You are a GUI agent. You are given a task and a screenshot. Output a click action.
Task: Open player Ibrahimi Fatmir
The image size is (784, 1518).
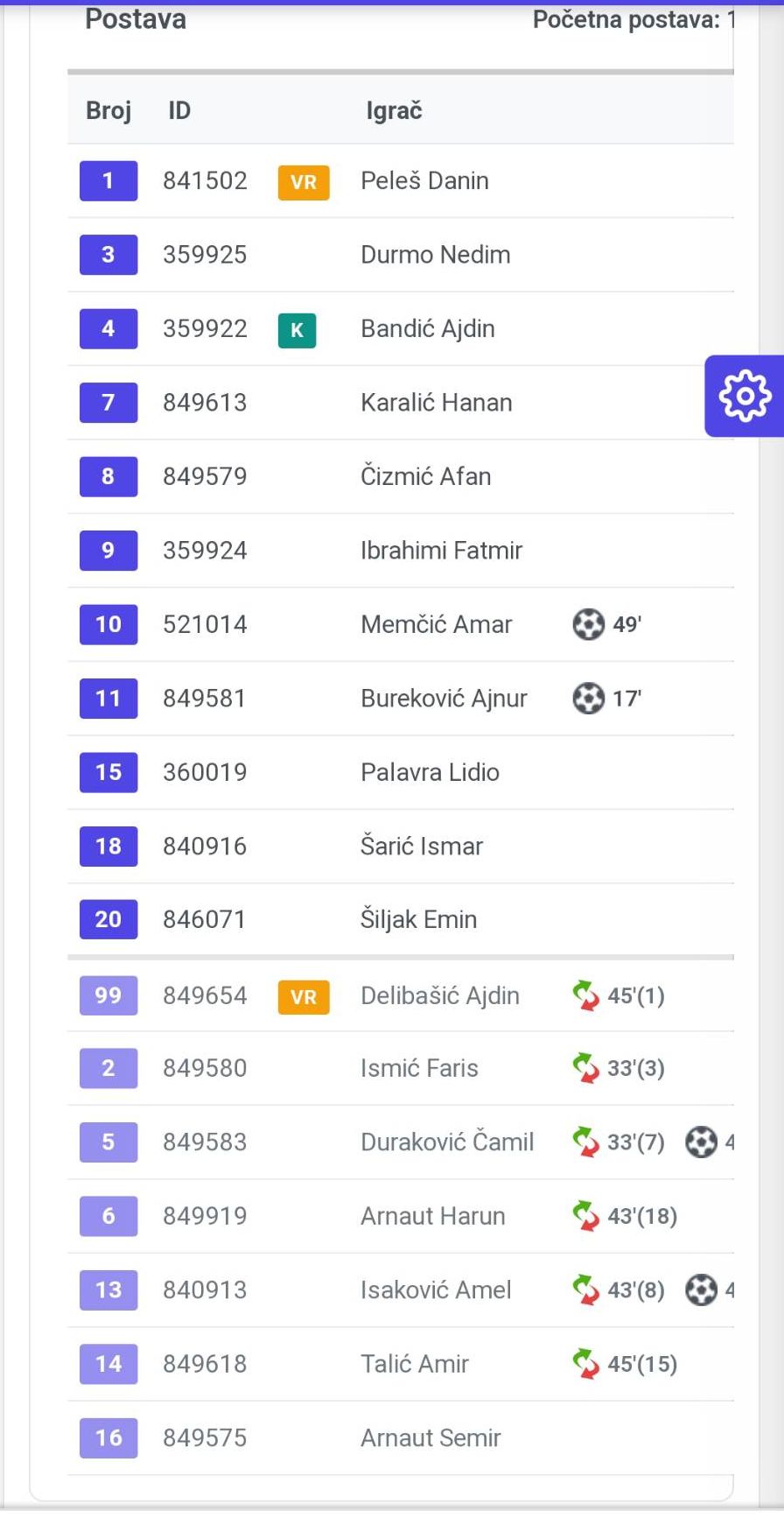click(x=441, y=550)
